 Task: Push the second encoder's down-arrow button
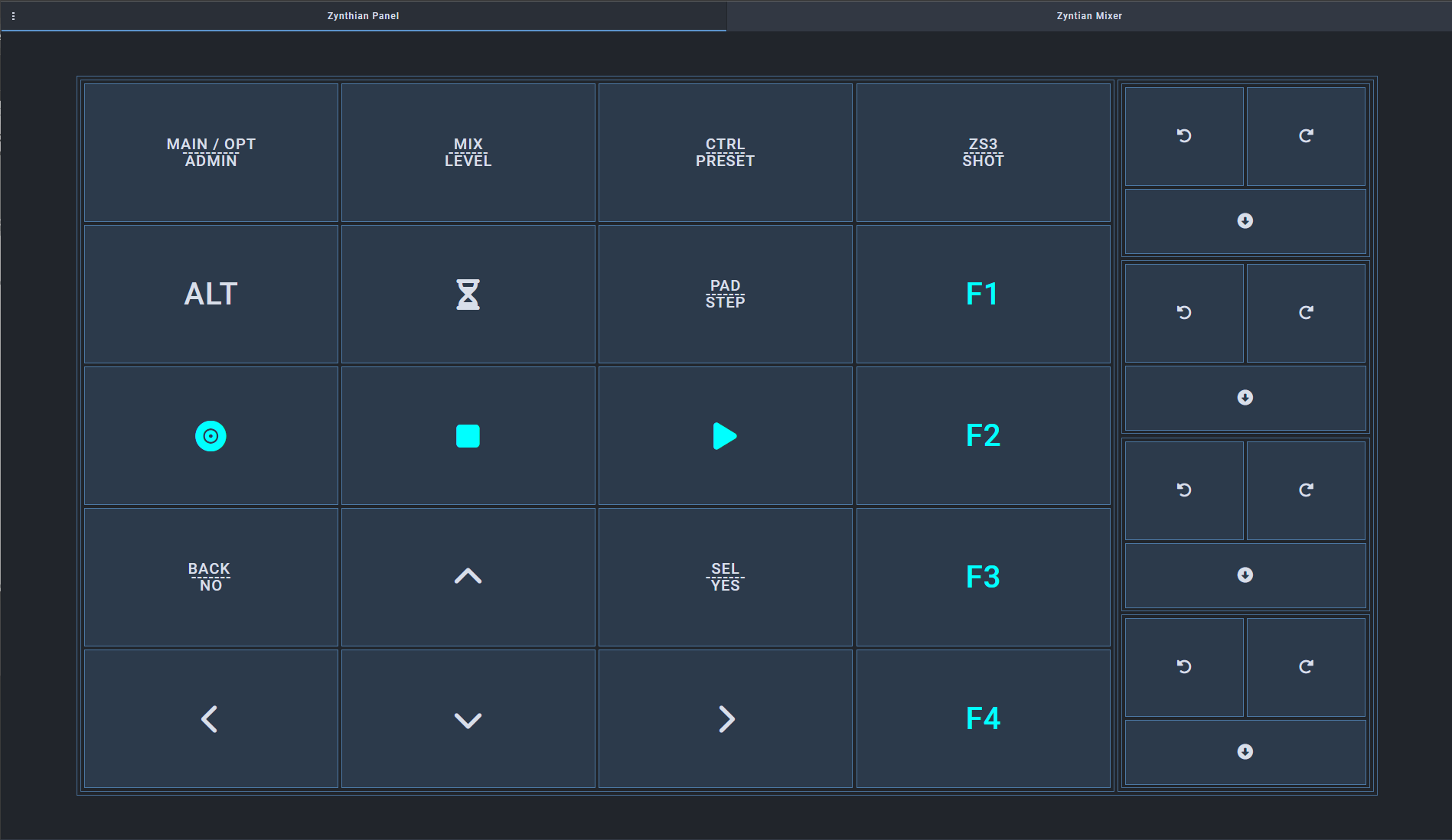click(1245, 398)
